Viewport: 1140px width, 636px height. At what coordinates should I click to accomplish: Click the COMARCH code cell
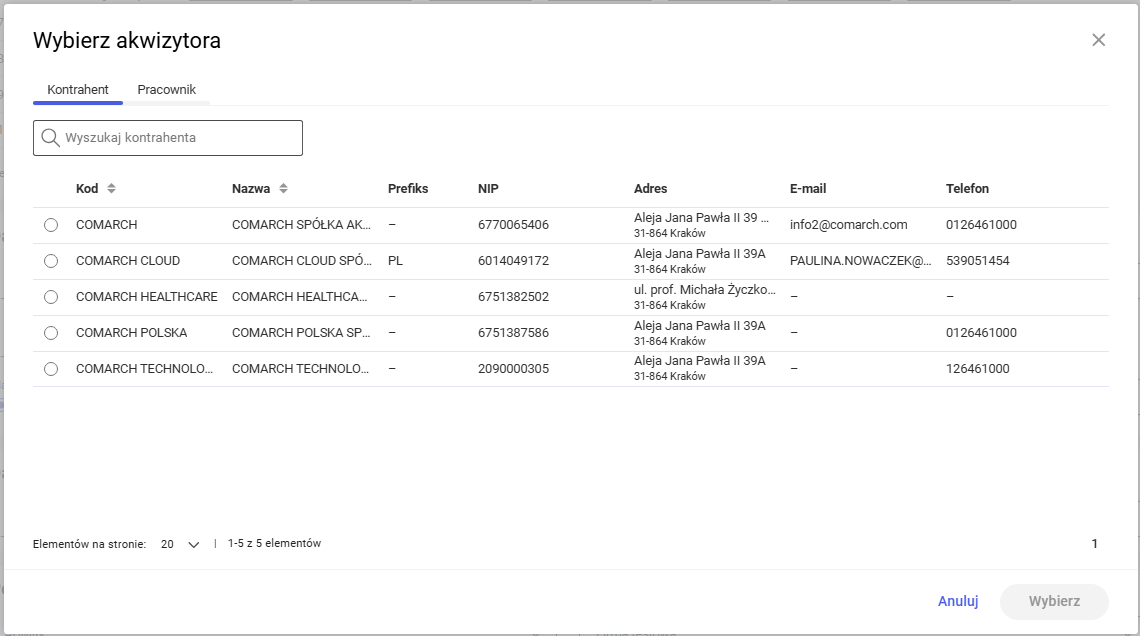(106, 225)
